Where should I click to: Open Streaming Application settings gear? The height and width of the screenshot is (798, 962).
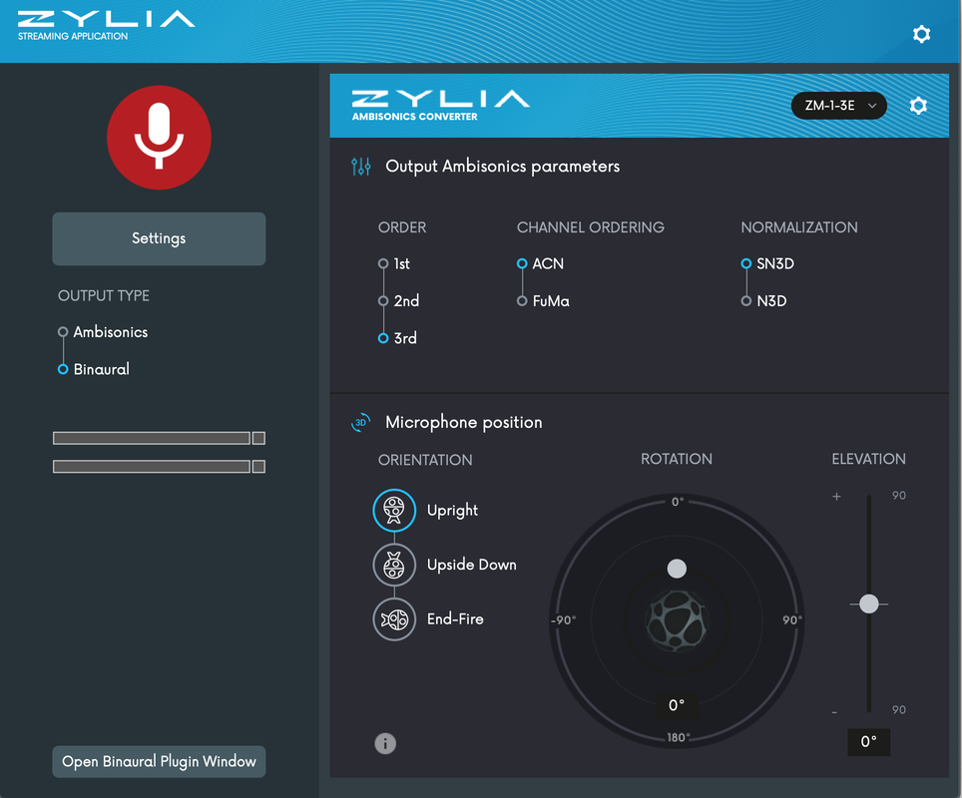point(922,34)
